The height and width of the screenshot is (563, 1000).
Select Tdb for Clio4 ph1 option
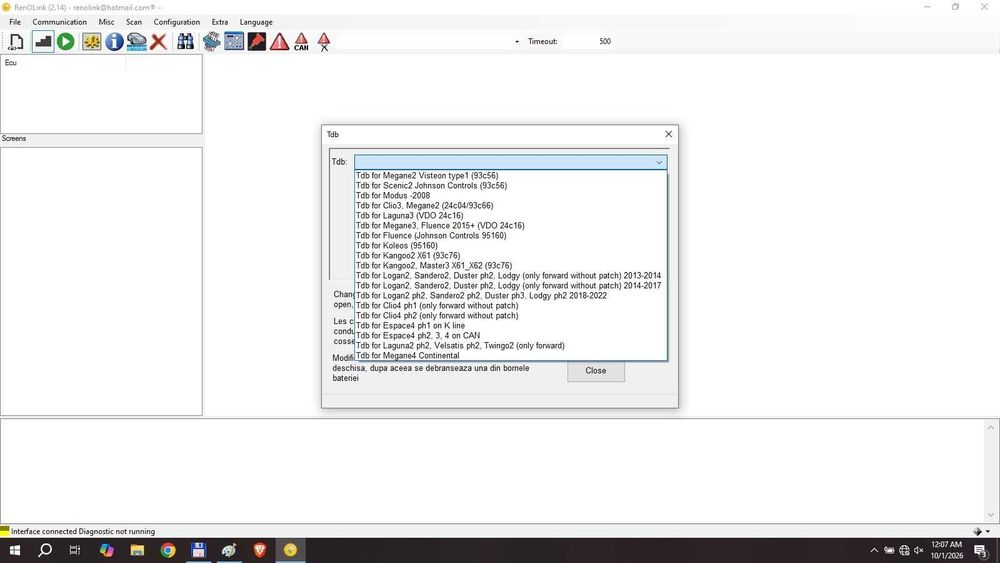tap(511, 305)
